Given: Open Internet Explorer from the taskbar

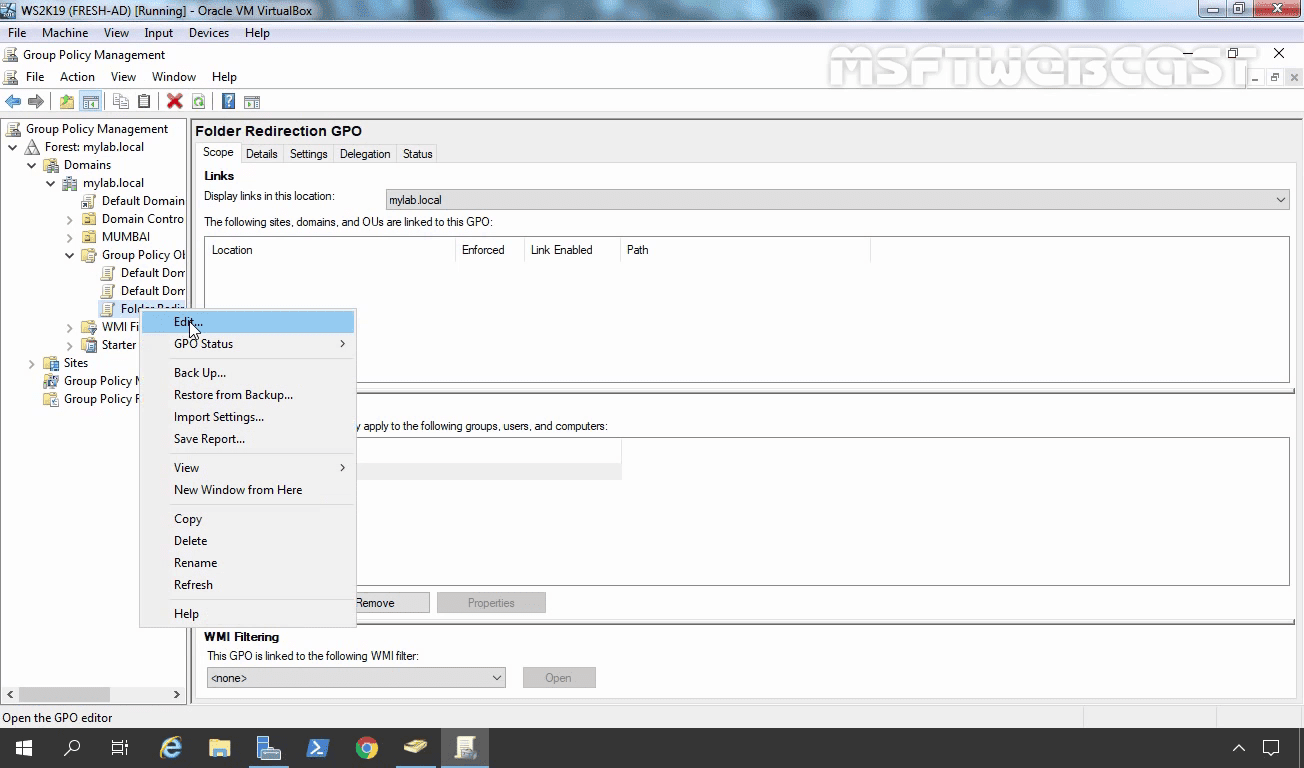Looking at the screenshot, I should point(171,747).
